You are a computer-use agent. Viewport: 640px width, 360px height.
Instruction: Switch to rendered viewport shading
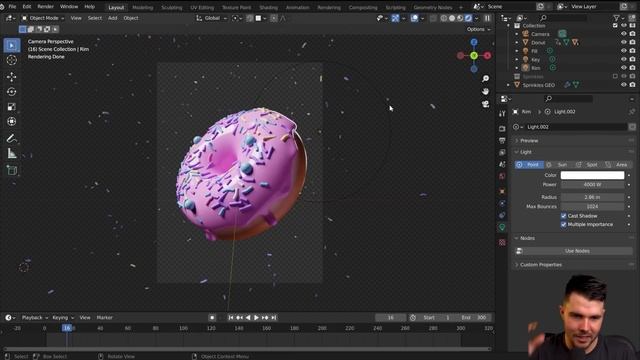click(468, 18)
